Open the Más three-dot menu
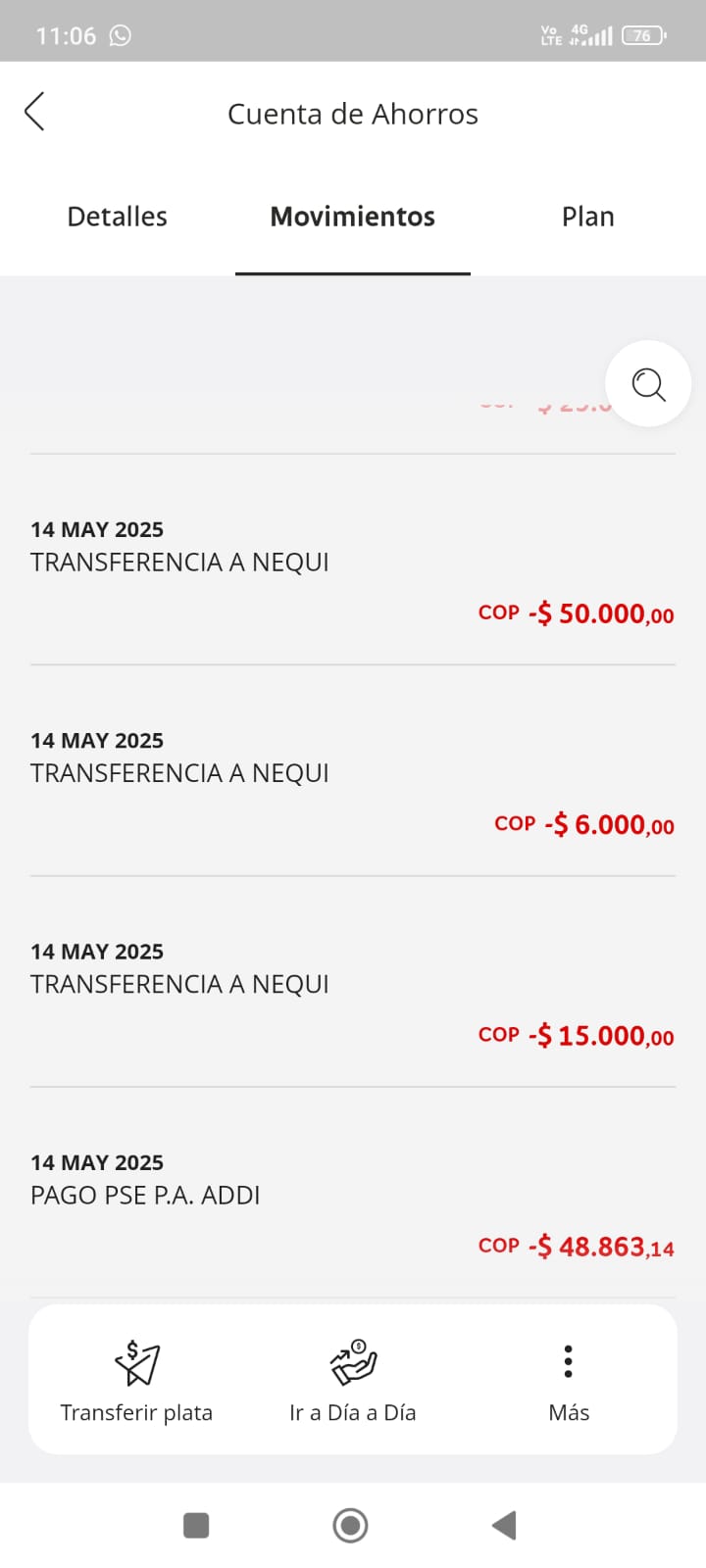706x1568 pixels. (x=568, y=1361)
